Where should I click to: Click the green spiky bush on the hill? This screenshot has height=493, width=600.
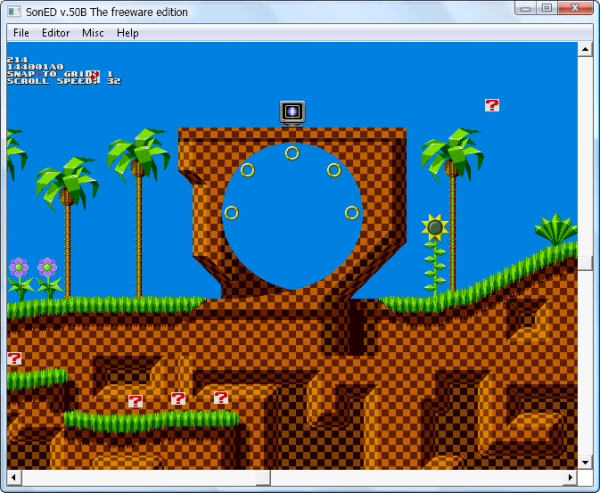[556, 230]
